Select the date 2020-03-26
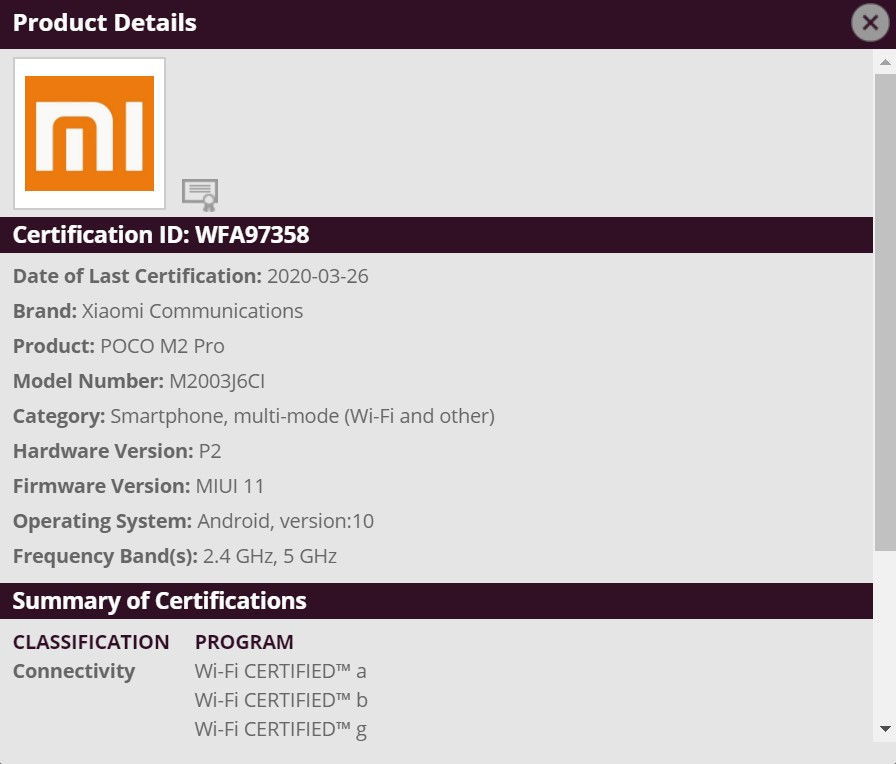 (x=318, y=276)
